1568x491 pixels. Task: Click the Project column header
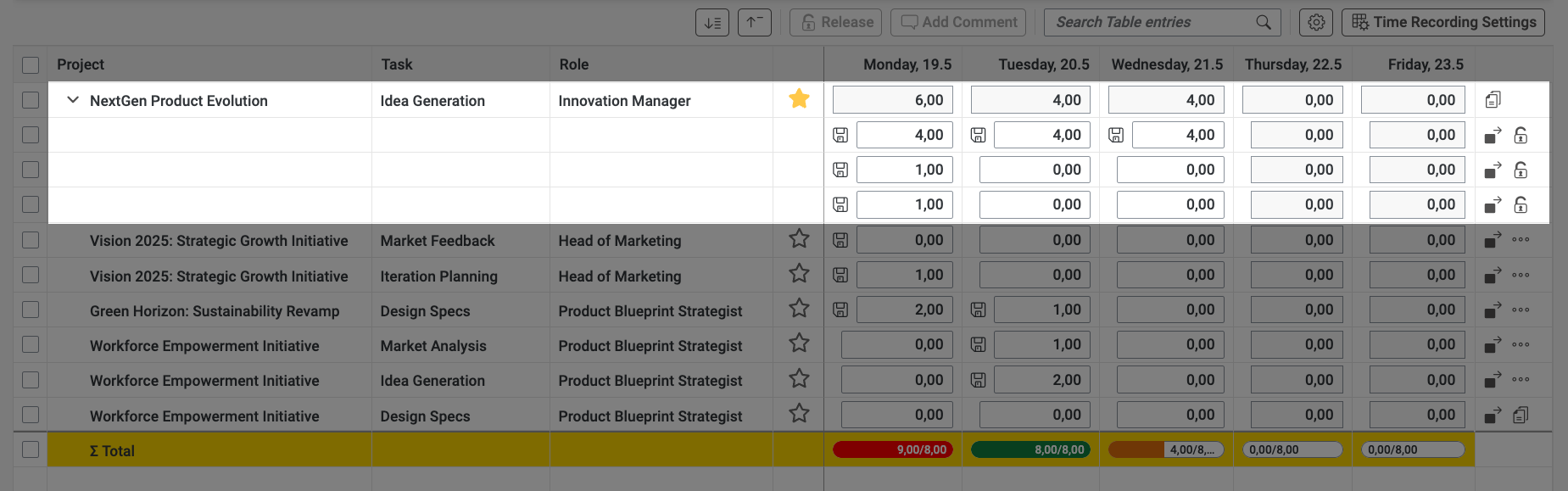pos(81,64)
